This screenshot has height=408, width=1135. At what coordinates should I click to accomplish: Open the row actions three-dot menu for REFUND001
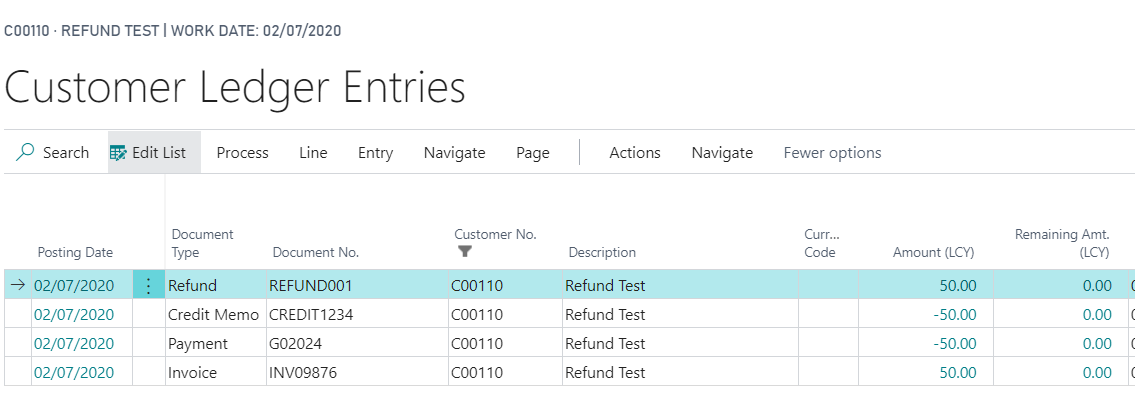tap(148, 285)
